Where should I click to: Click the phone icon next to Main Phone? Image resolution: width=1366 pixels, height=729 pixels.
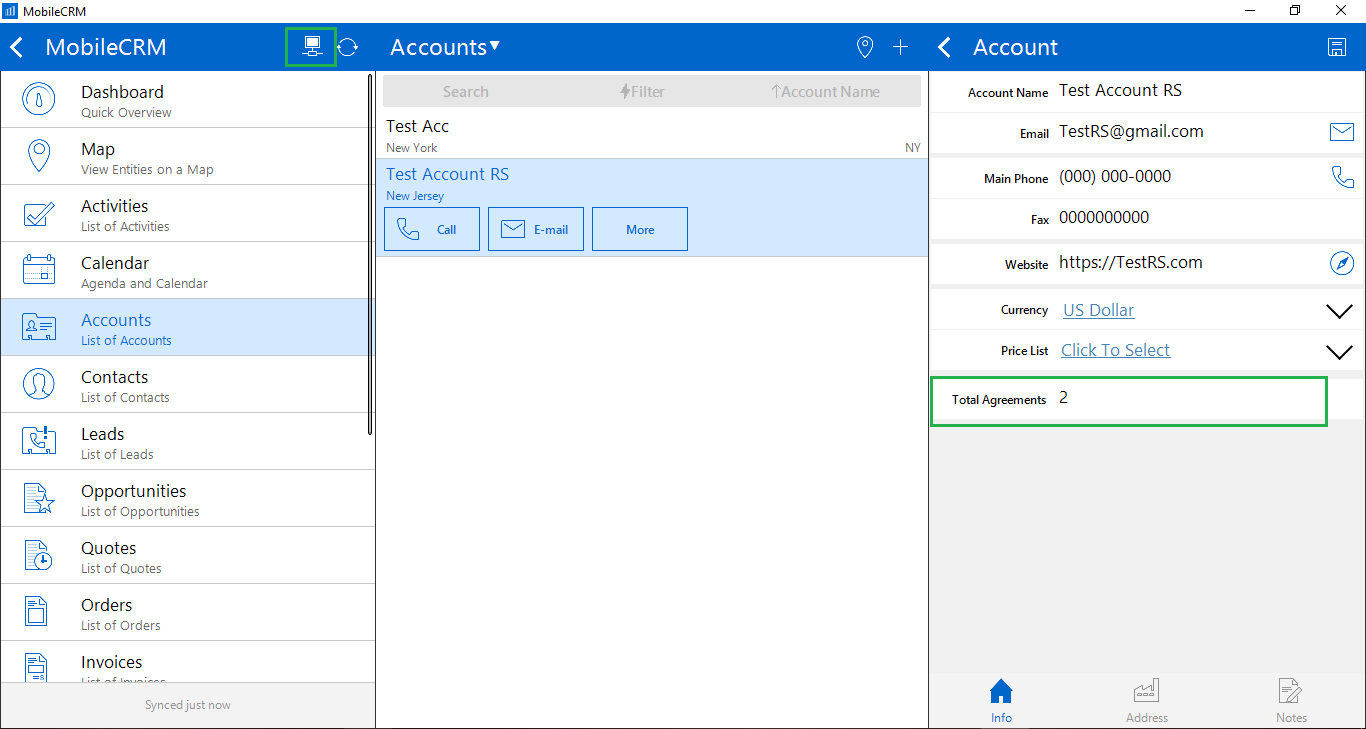[1341, 177]
